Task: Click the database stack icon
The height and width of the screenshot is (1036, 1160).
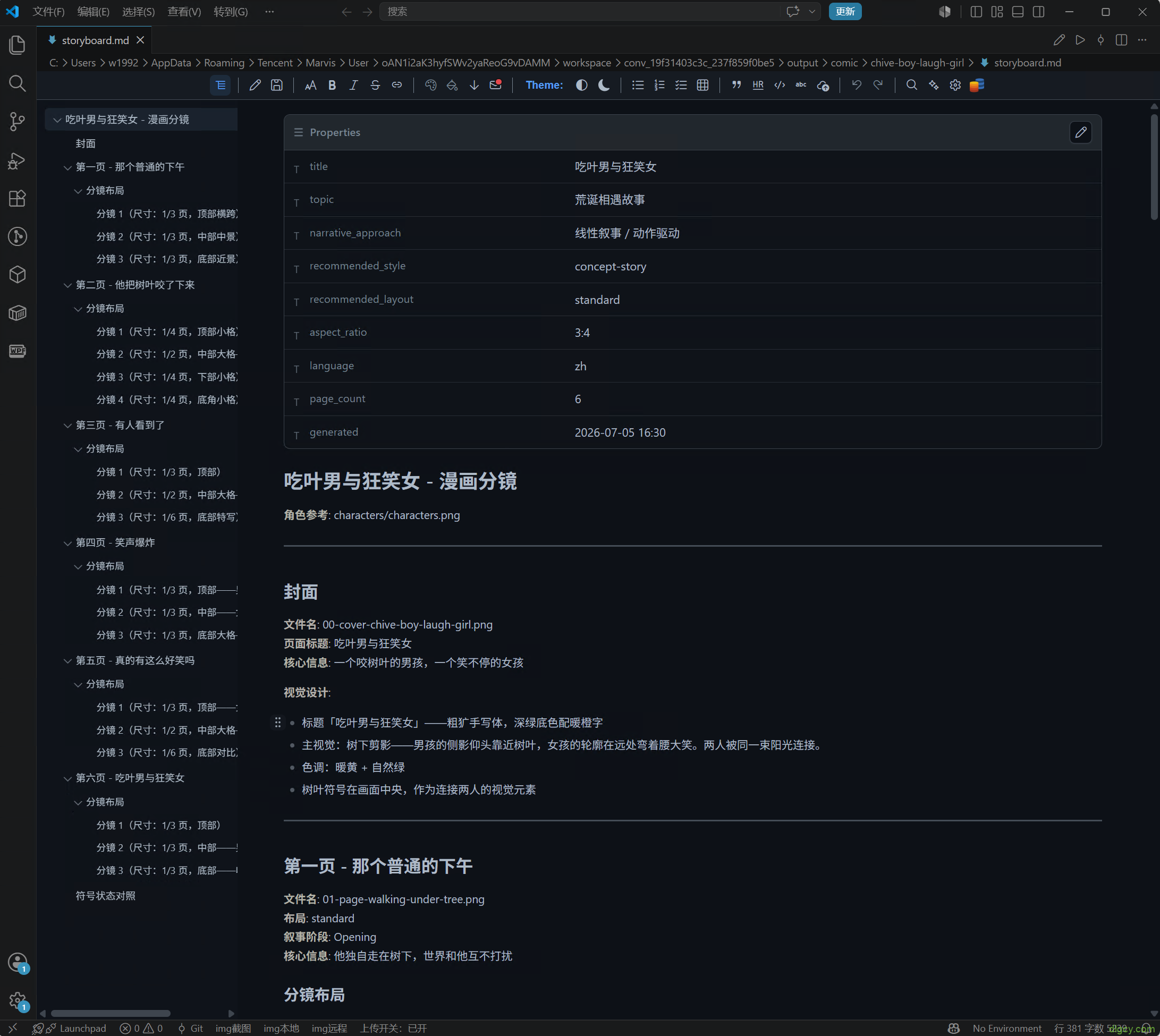Action: tap(977, 86)
